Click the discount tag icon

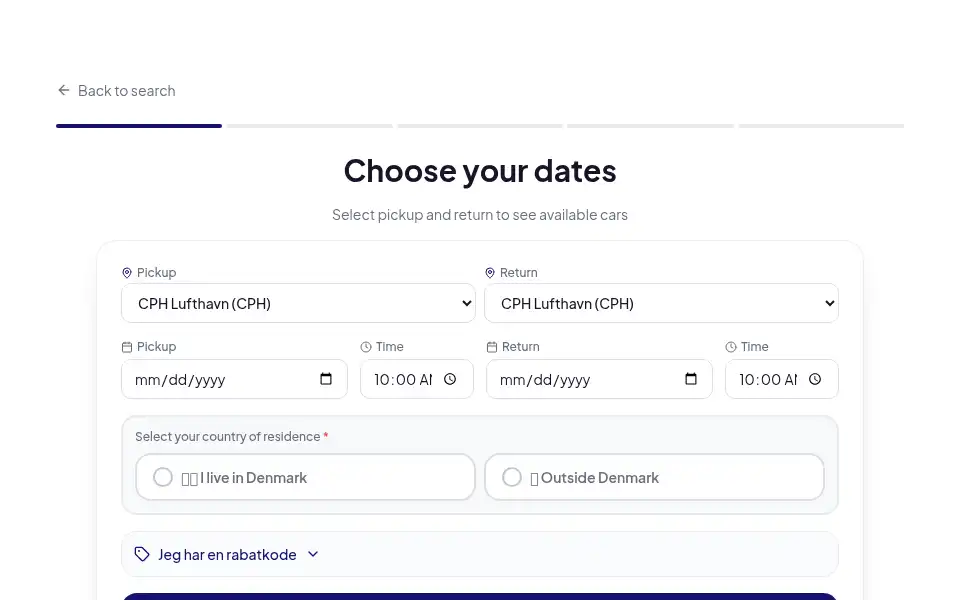click(142, 554)
